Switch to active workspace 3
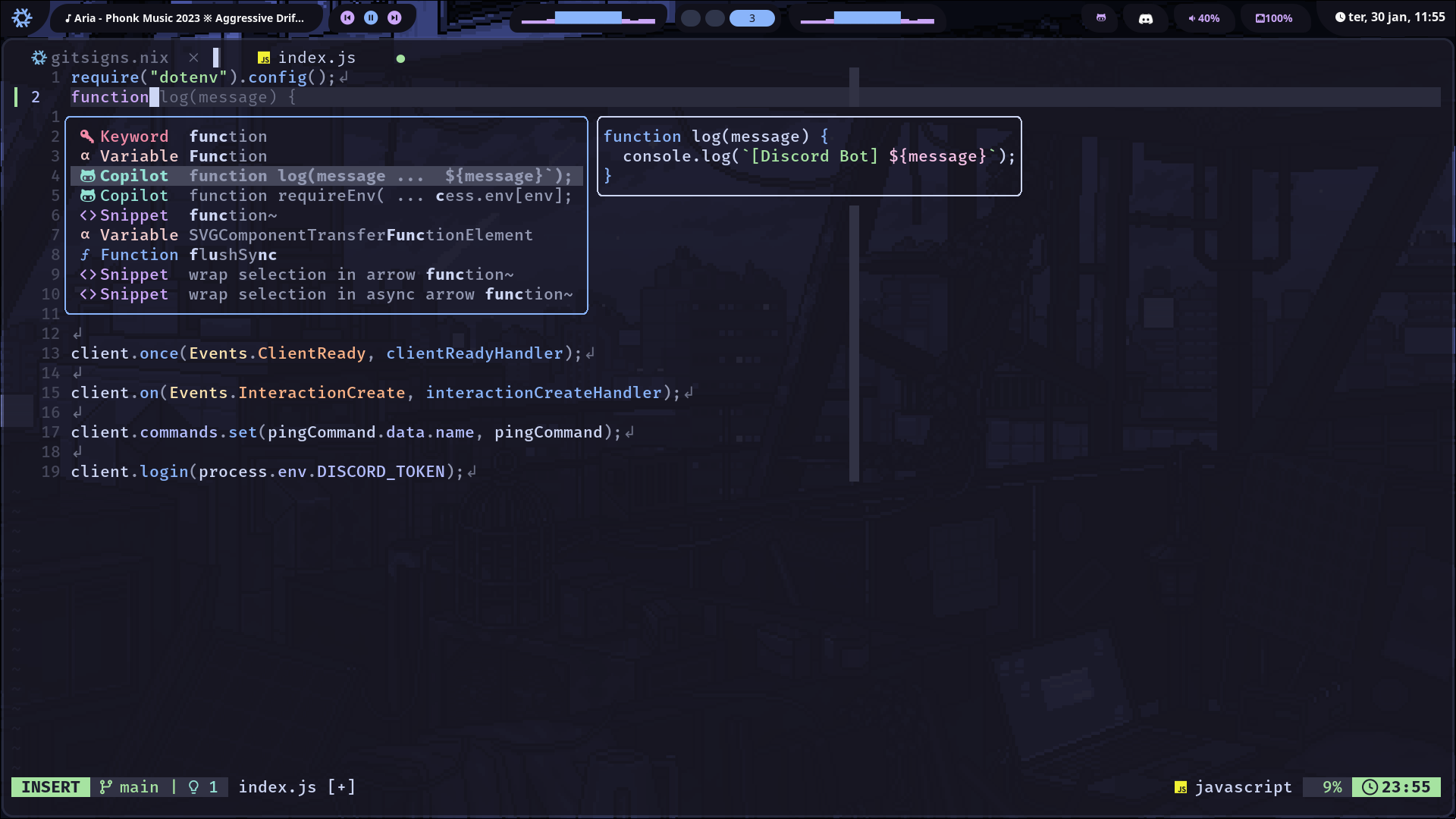This screenshot has width=1456, height=819. pos(752,18)
